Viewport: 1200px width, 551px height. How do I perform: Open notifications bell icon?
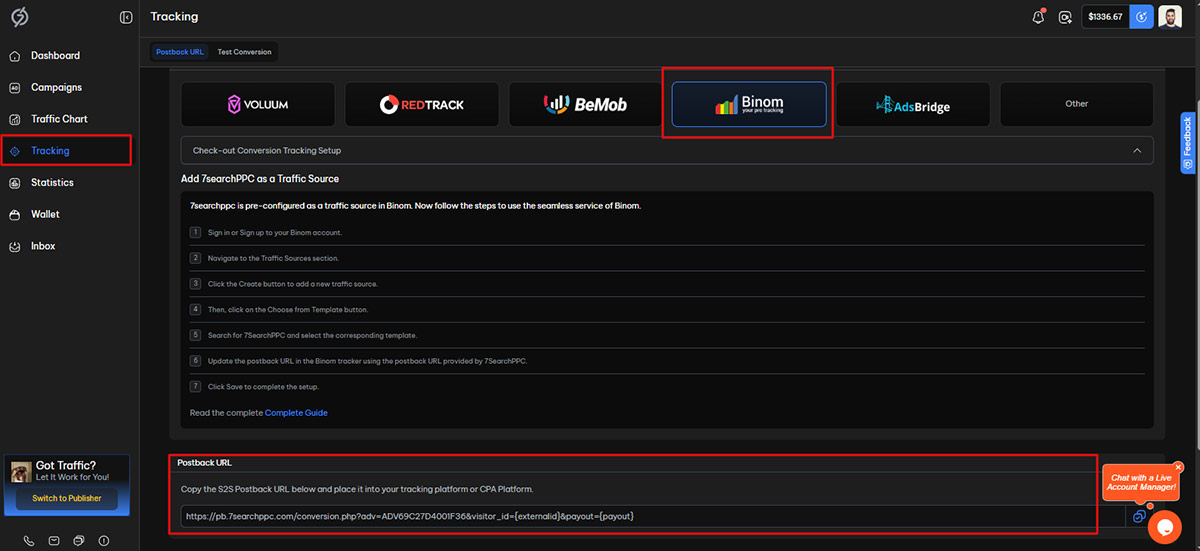(x=1039, y=17)
